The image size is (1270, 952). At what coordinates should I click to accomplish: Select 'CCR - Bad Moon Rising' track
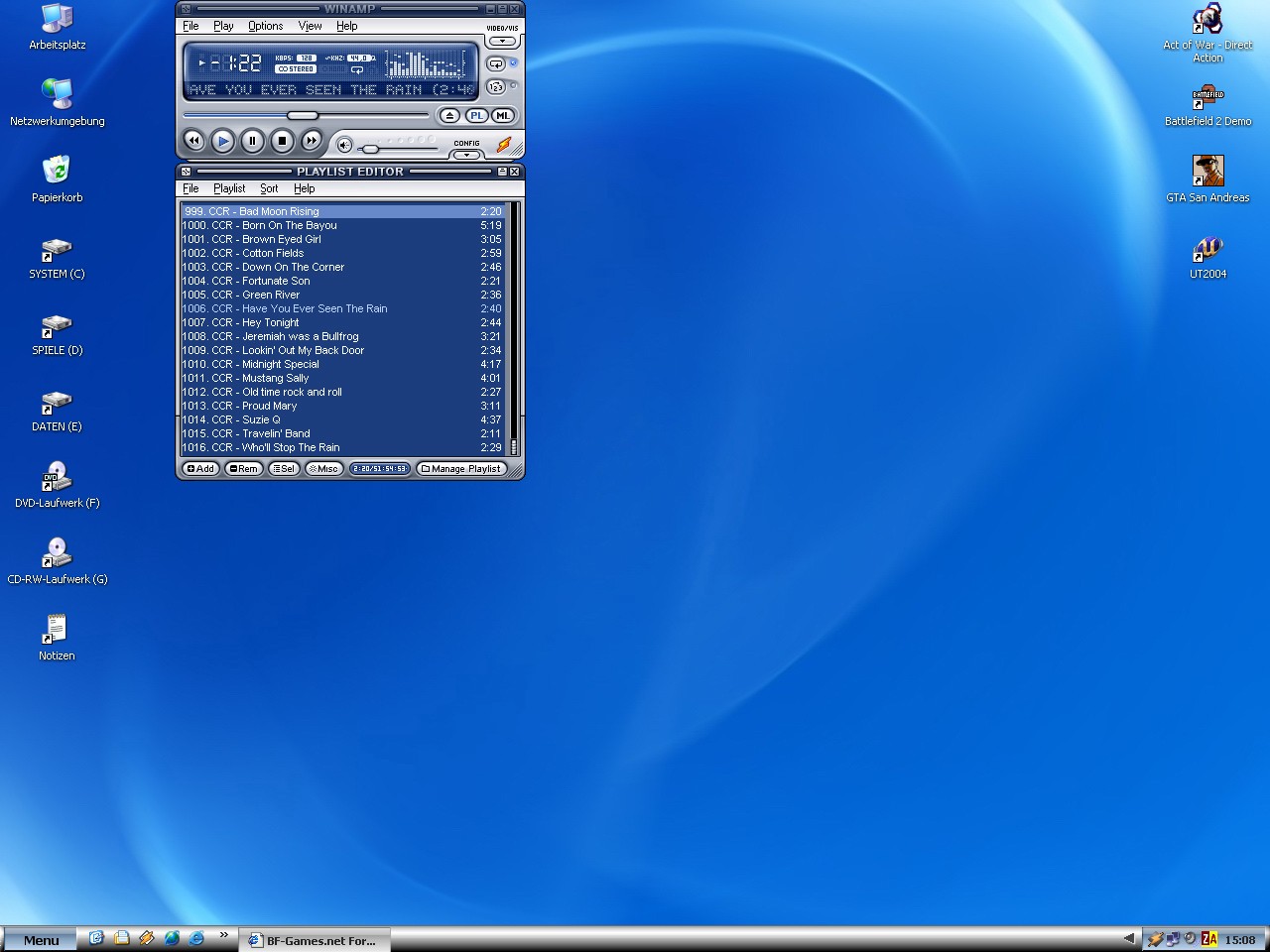point(343,211)
